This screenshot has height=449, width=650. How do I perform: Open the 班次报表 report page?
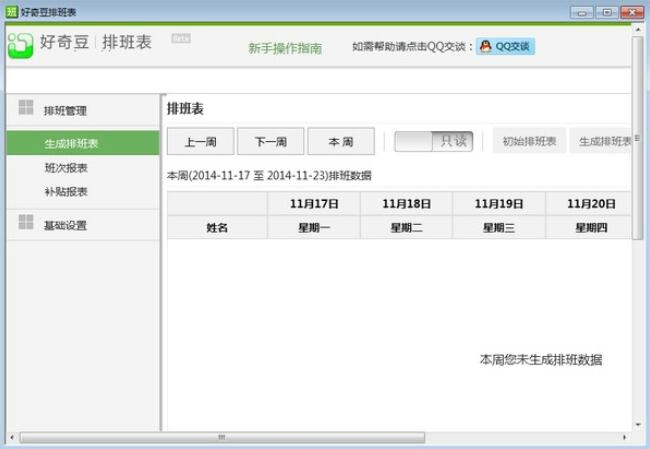pyautogui.click(x=66, y=168)
